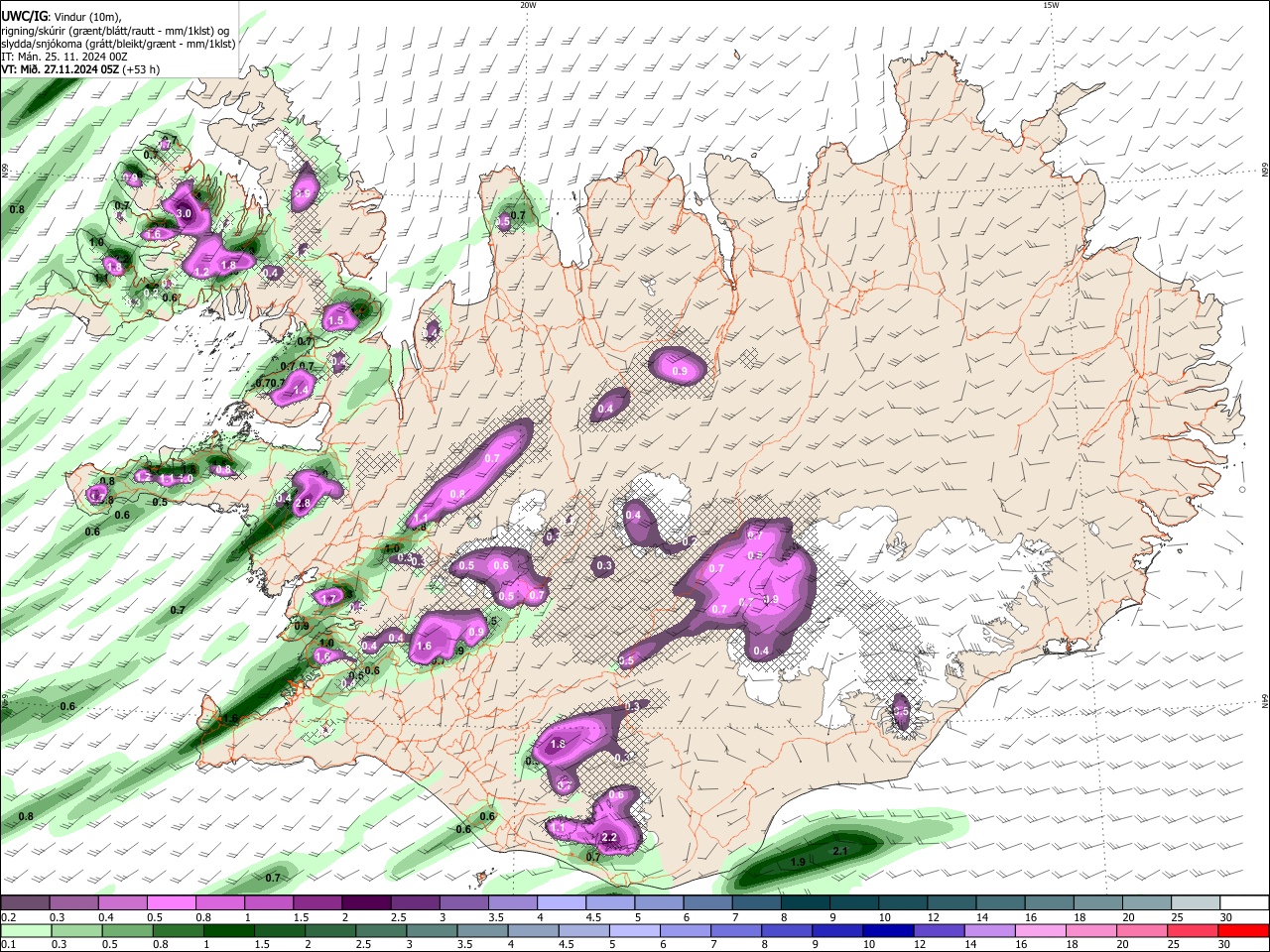1270x952 pixels.
Task: Click the "20W" longitude label at the top
Action: click(x=528, y=5)
